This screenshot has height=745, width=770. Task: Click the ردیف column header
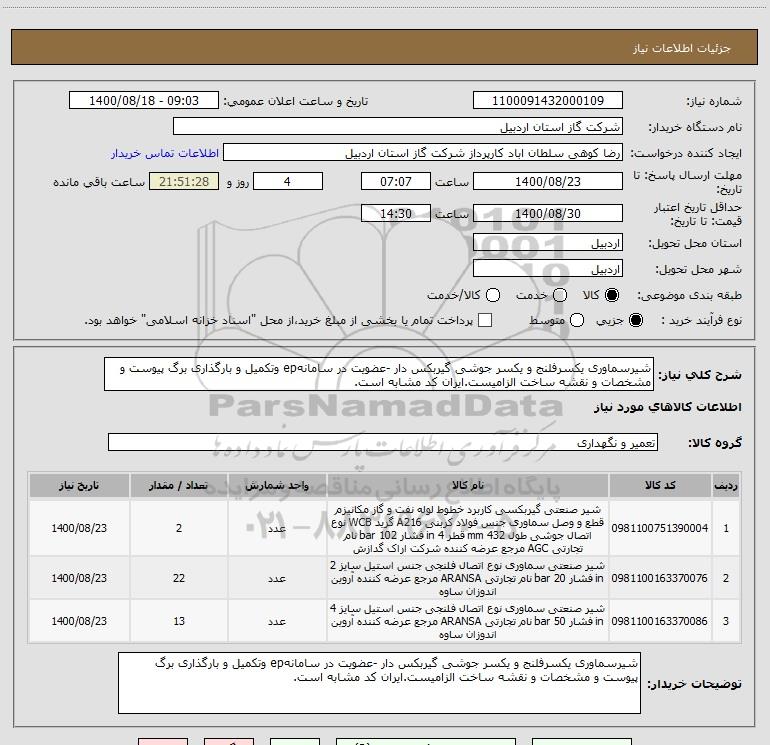tap(726, 486)
